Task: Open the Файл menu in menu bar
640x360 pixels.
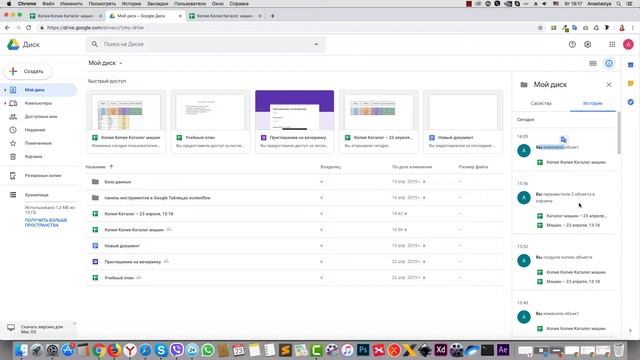Action: coord(48,4)
